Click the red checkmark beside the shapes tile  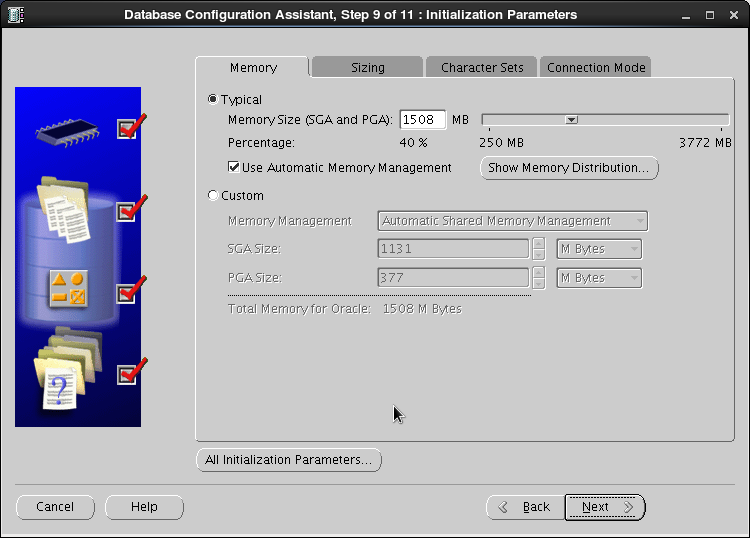click(132, 290)
